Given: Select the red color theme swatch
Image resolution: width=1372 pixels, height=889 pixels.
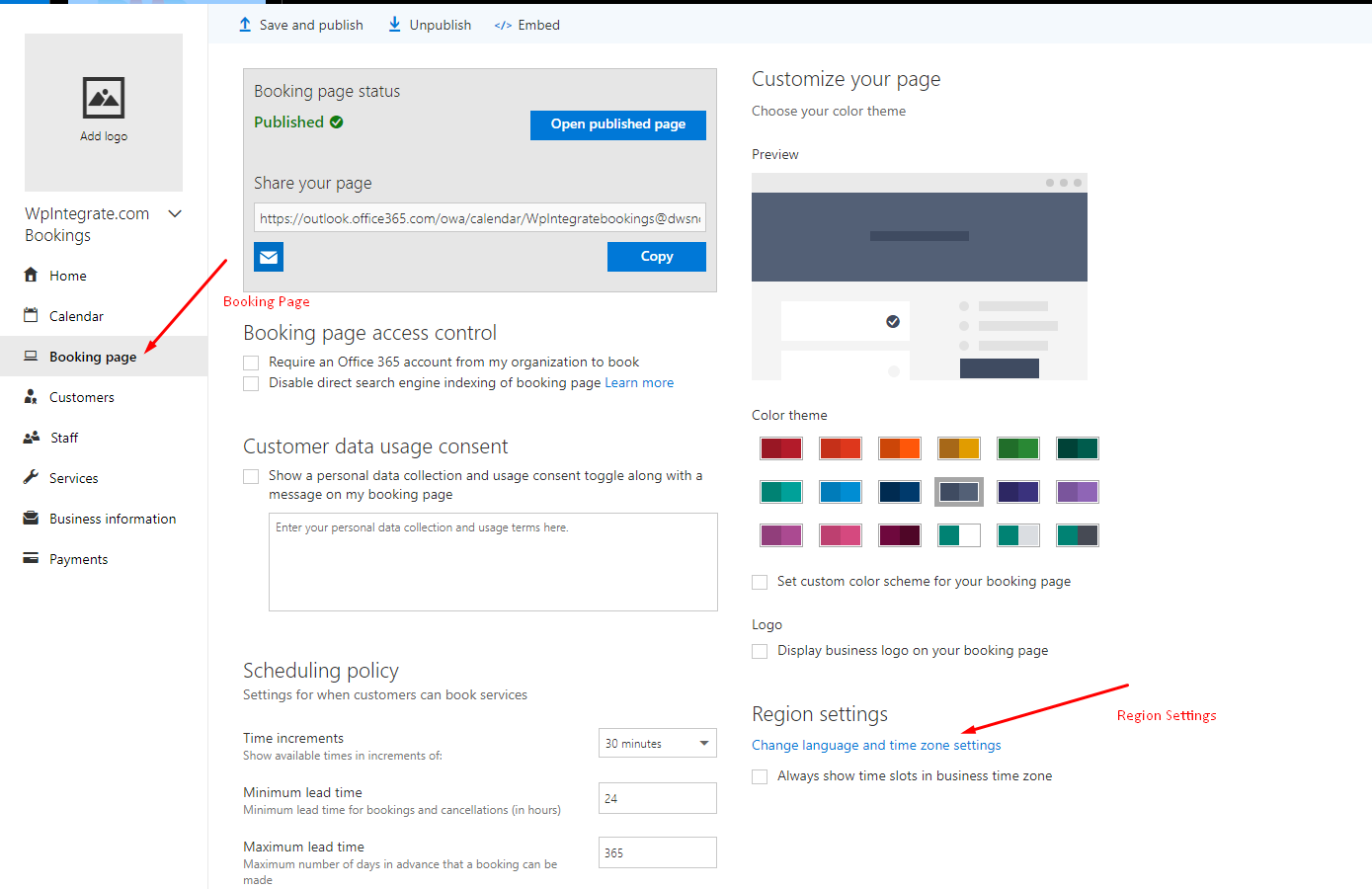Looking at the screenshot, I should [781, 448].
